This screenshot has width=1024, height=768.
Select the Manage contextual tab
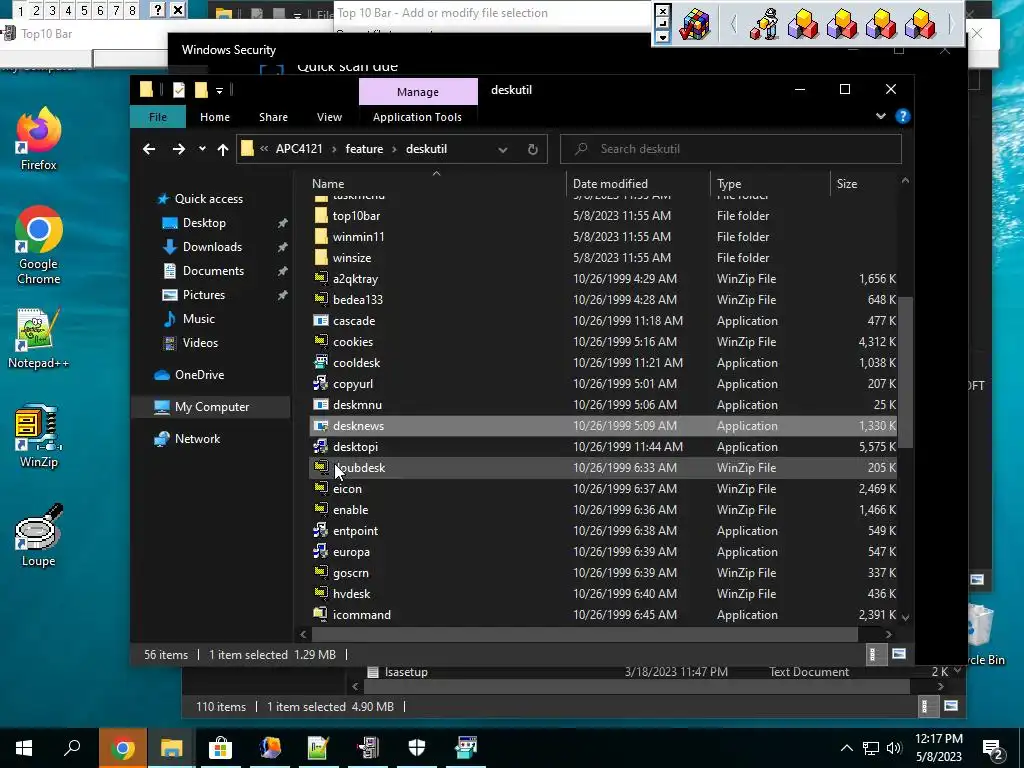[x=418, y=92]
